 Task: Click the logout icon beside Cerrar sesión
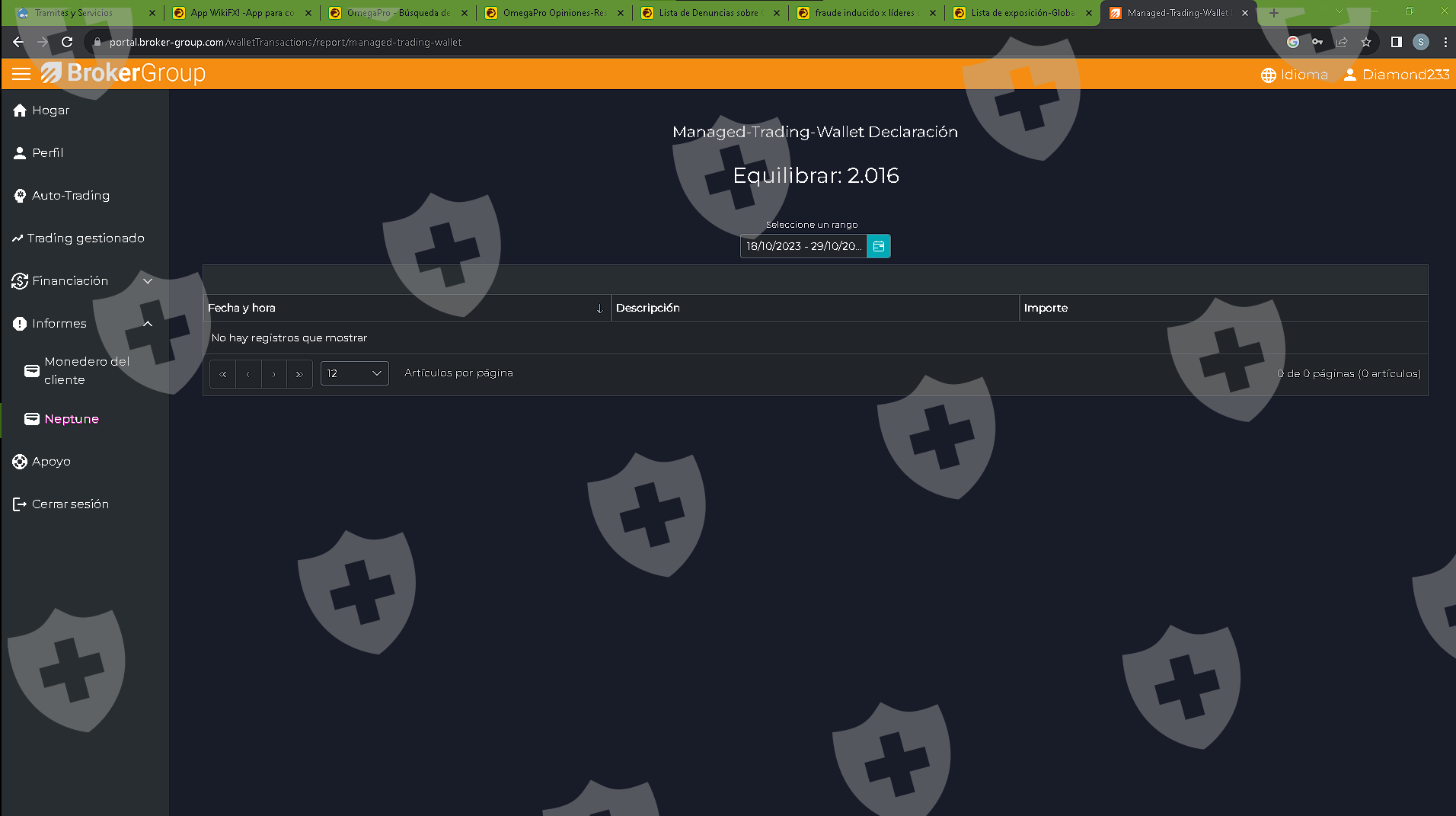tap(20, 504)
